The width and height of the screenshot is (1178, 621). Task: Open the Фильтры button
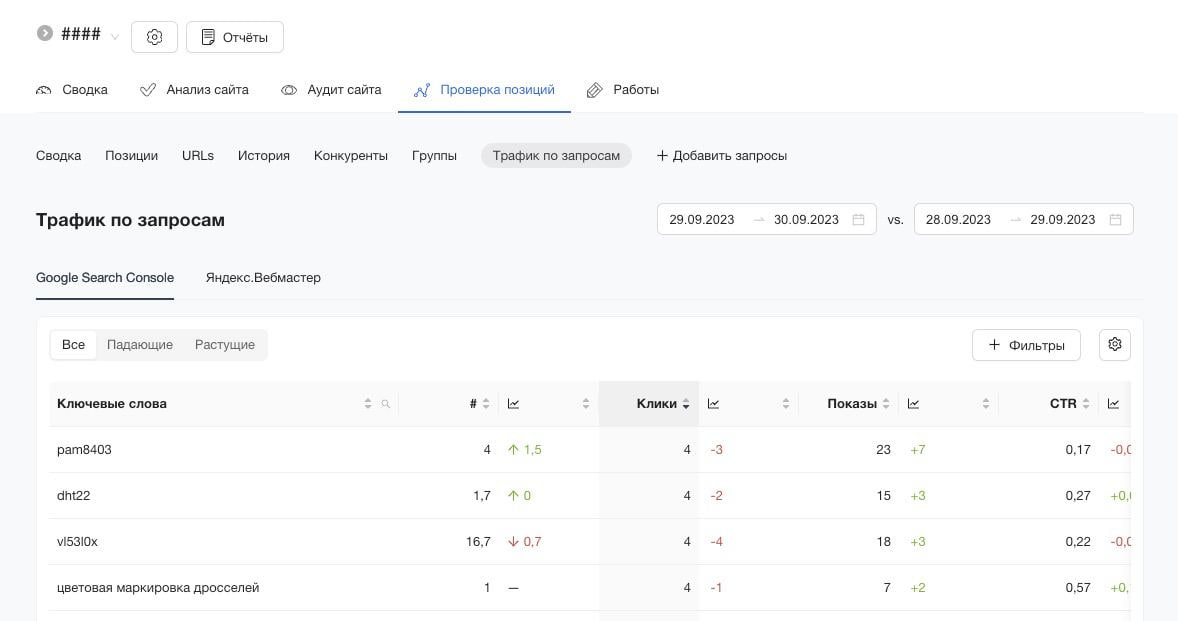pos(1026,345)
